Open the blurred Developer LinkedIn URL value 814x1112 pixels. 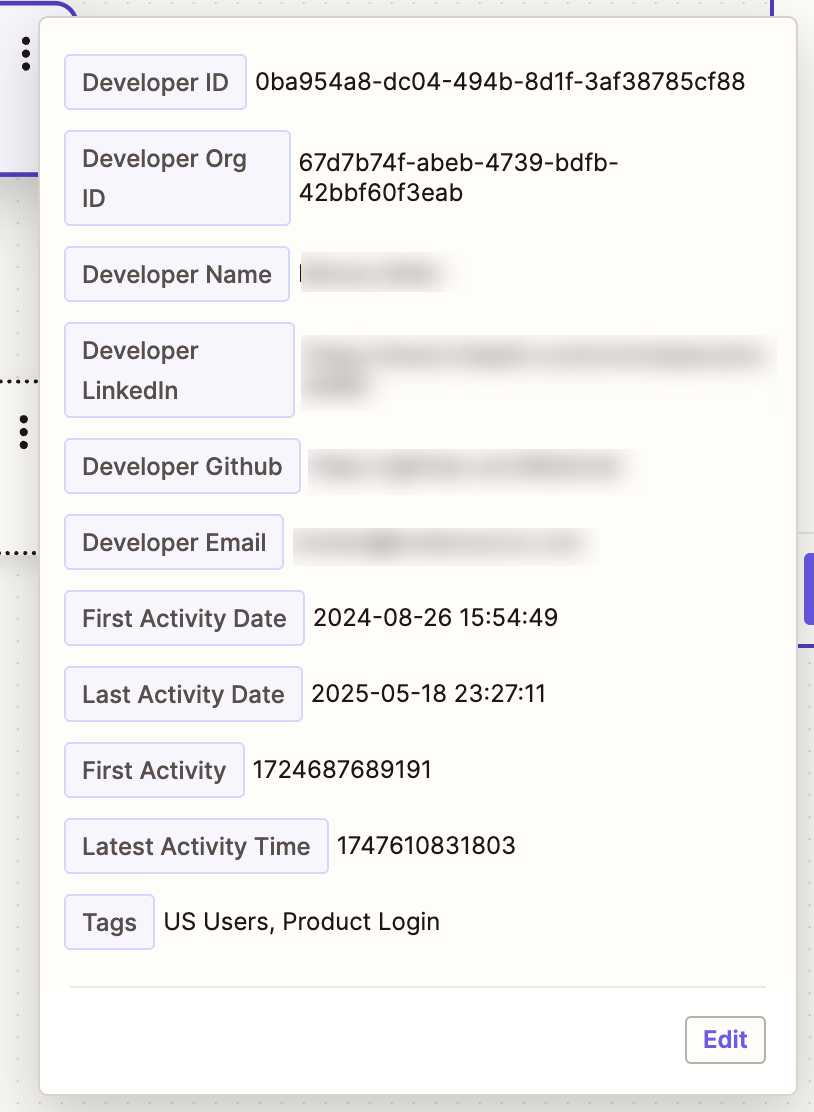point(538,366)
